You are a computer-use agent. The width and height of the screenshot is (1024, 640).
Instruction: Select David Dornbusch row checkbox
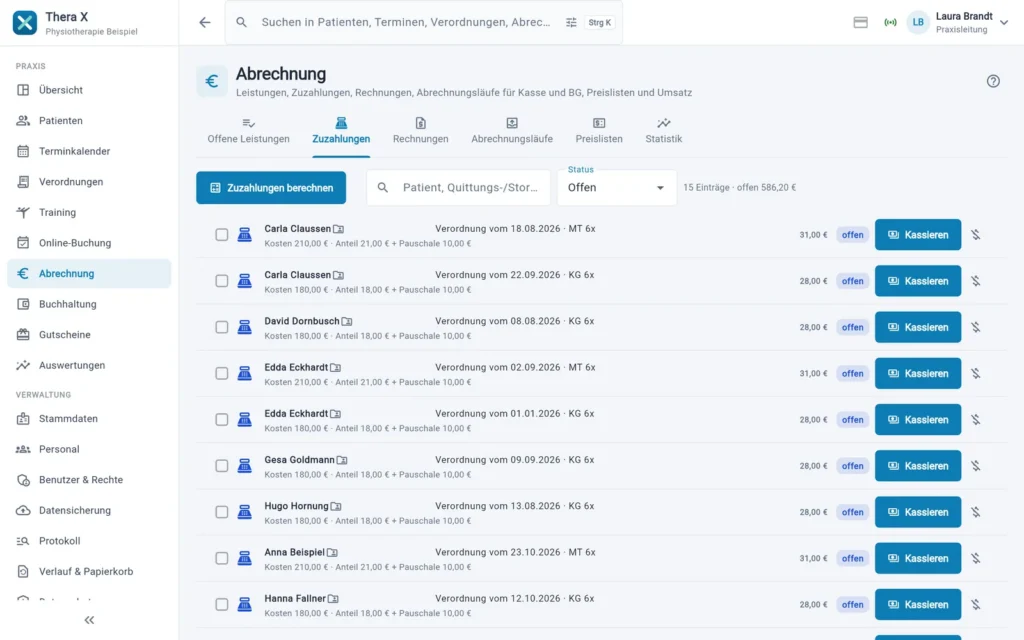coord(222,327)
